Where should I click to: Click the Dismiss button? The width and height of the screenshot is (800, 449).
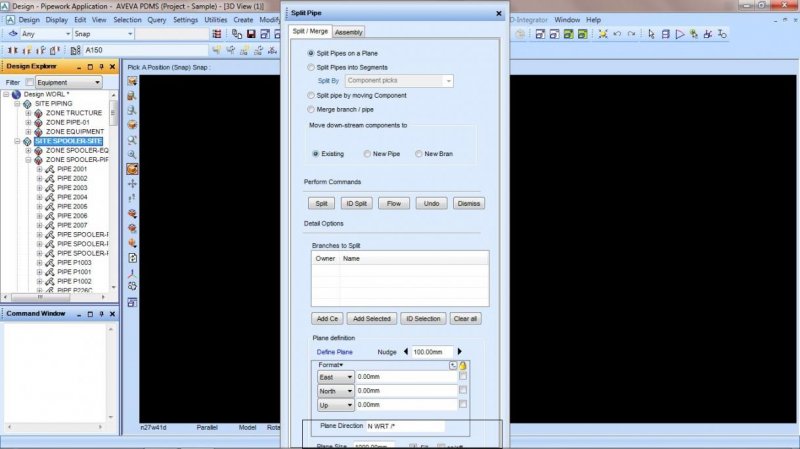[468, 204]
